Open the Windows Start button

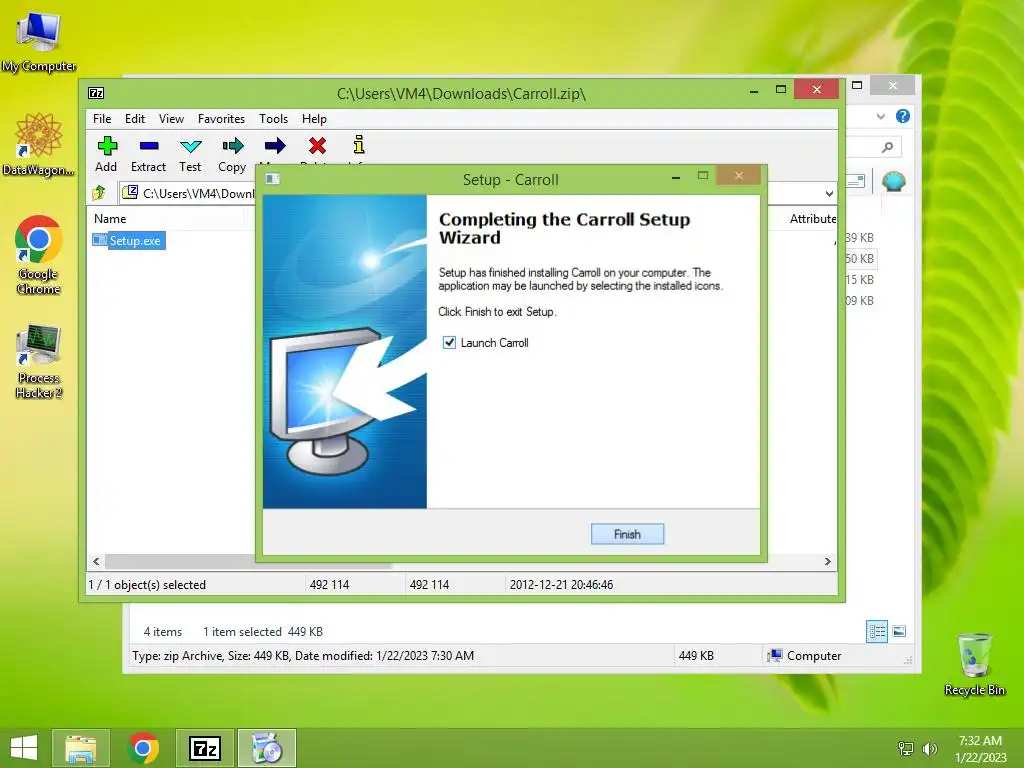pos(24,748)
